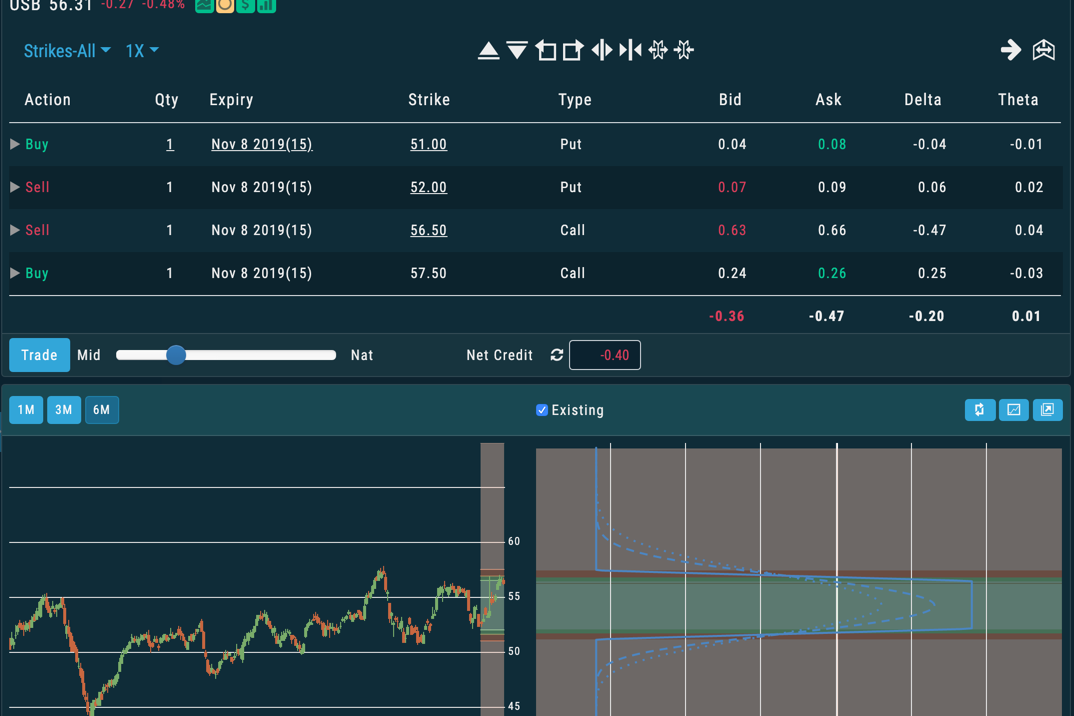The image size is (1074, 716).
Task: Click the quantity link in the 51.00 Put row
Action: (x=170, y=144)
